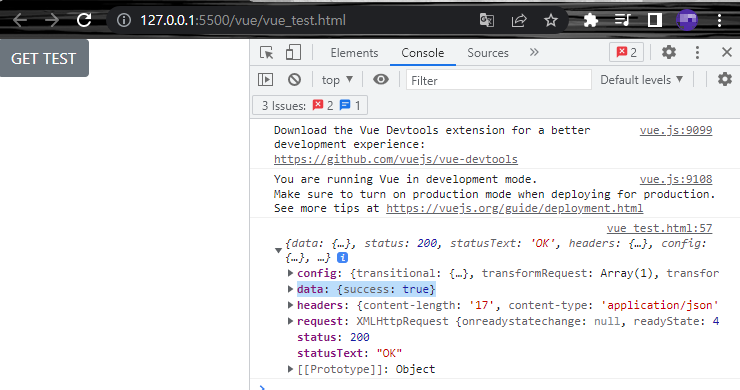Viewport: 740px width, 390px height.
Task: Open DevTools settings gear
Action: 669,52
